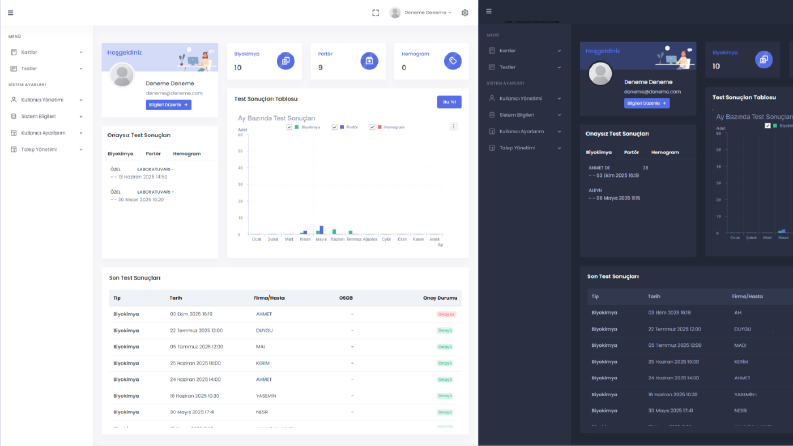The image size is (793, 446).
Task: Click Kullanıcı Ayarlarım icon in light sidebar
Action: point(14,133)
